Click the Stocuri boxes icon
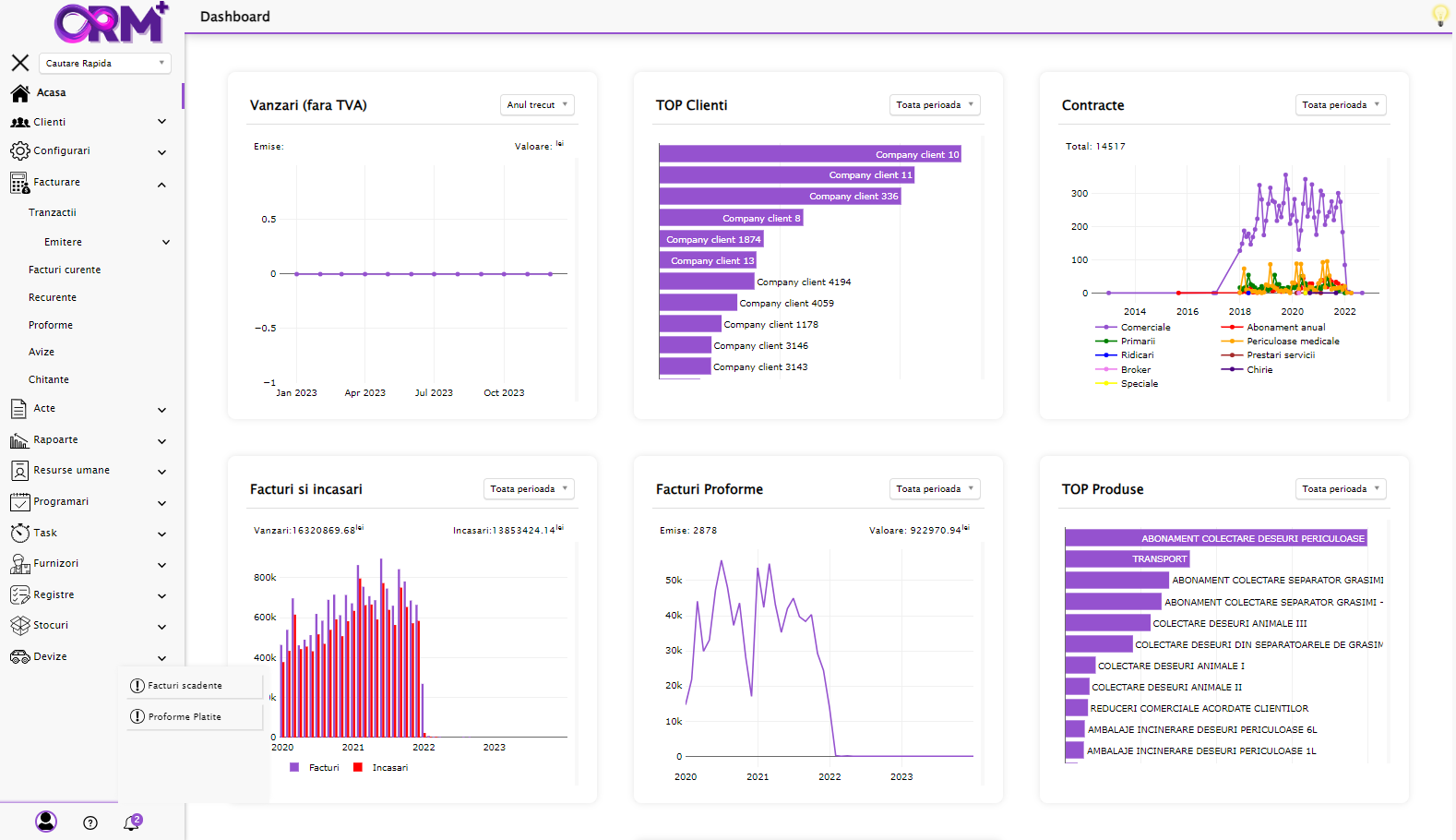 click(x=19, y=625)
